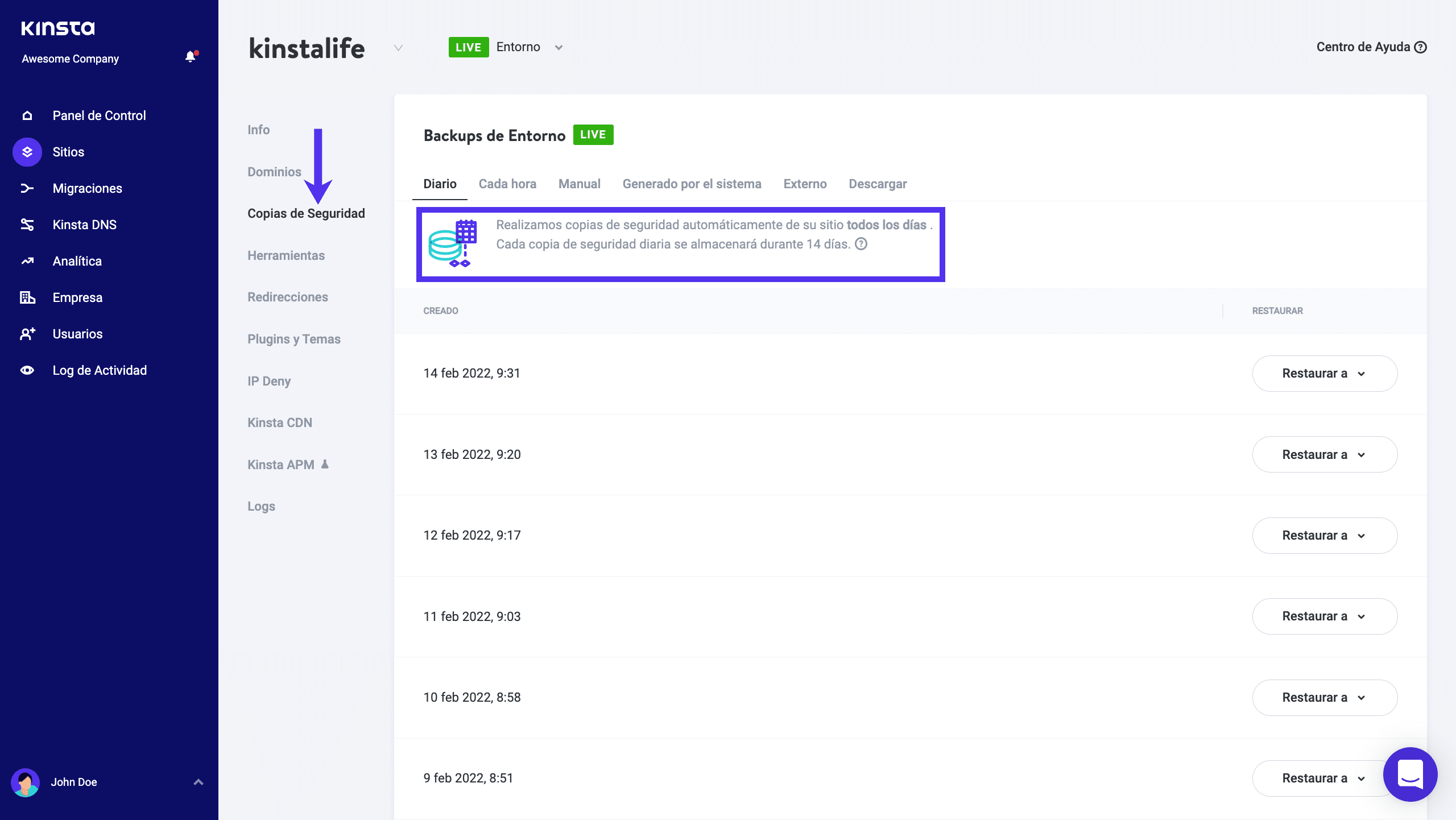Open Restaurar a for 14 feb backup

[x=1324, y=374]
